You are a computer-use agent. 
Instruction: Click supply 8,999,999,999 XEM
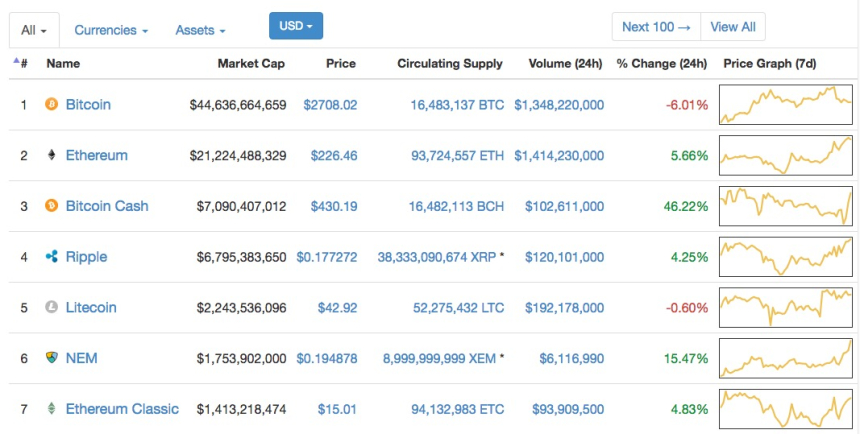[439, 358]
